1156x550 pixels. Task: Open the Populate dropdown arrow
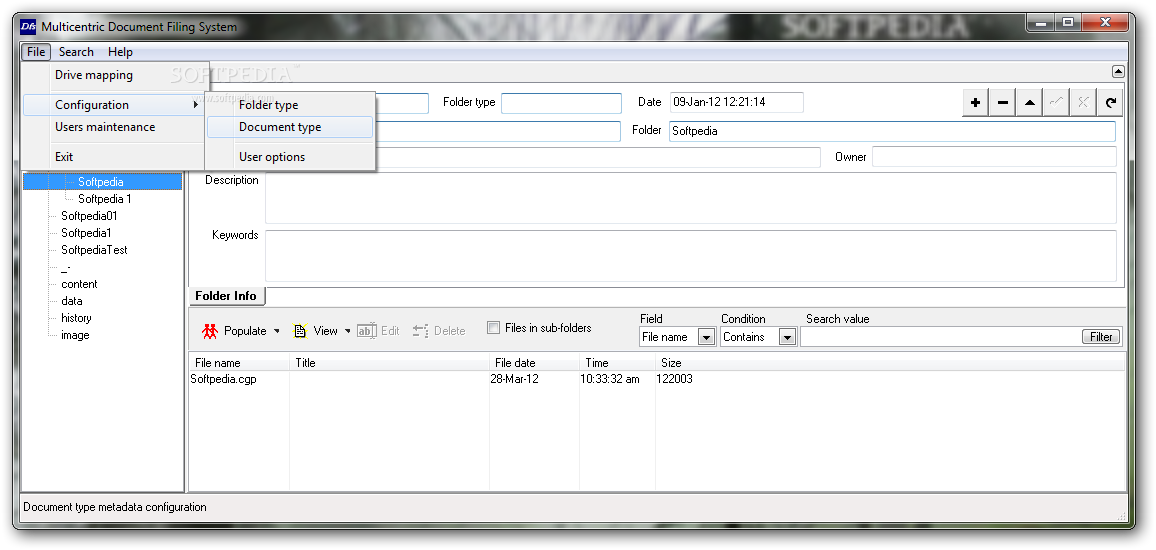(276, 331)
